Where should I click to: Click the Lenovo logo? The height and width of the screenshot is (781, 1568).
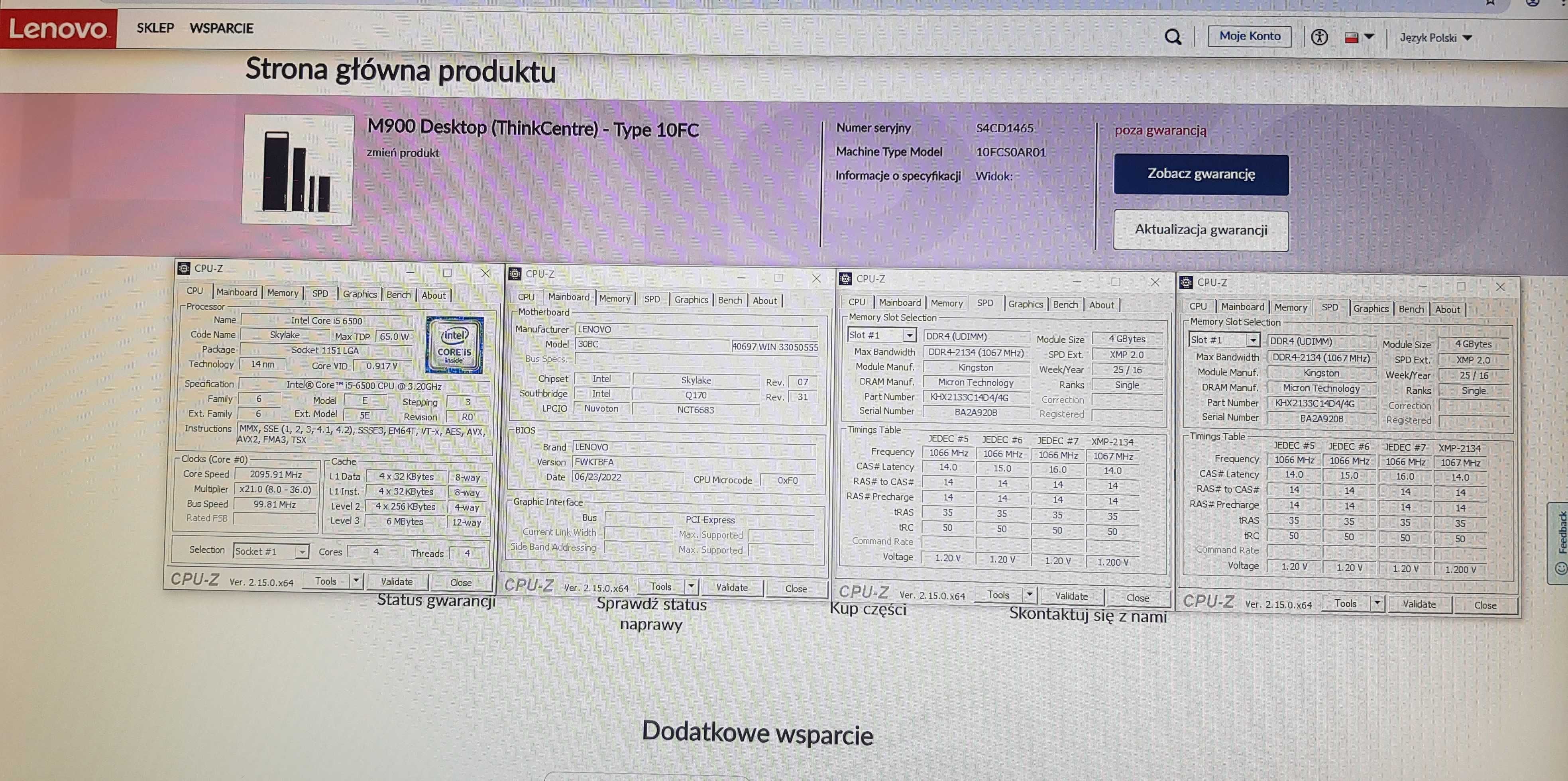tap(59, 29)
